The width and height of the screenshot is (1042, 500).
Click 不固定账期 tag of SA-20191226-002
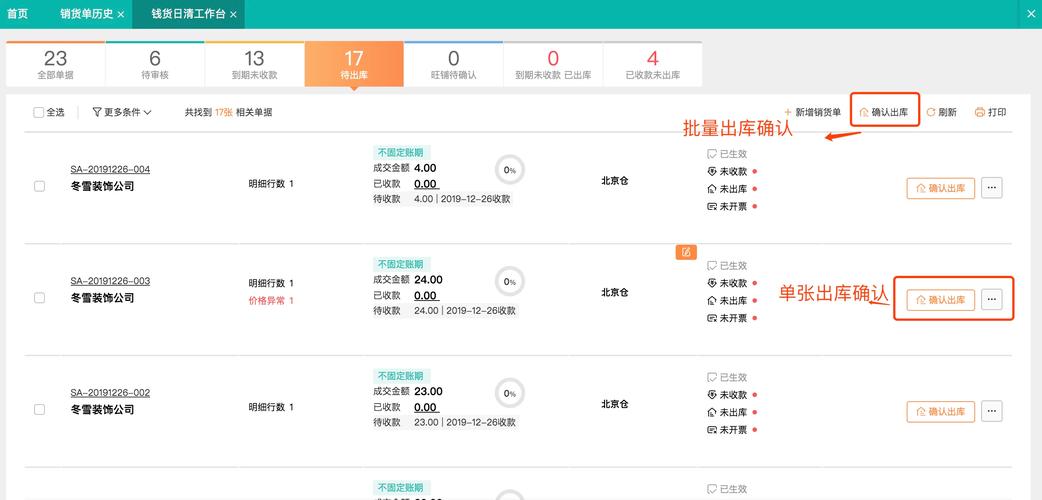(401, 376)
